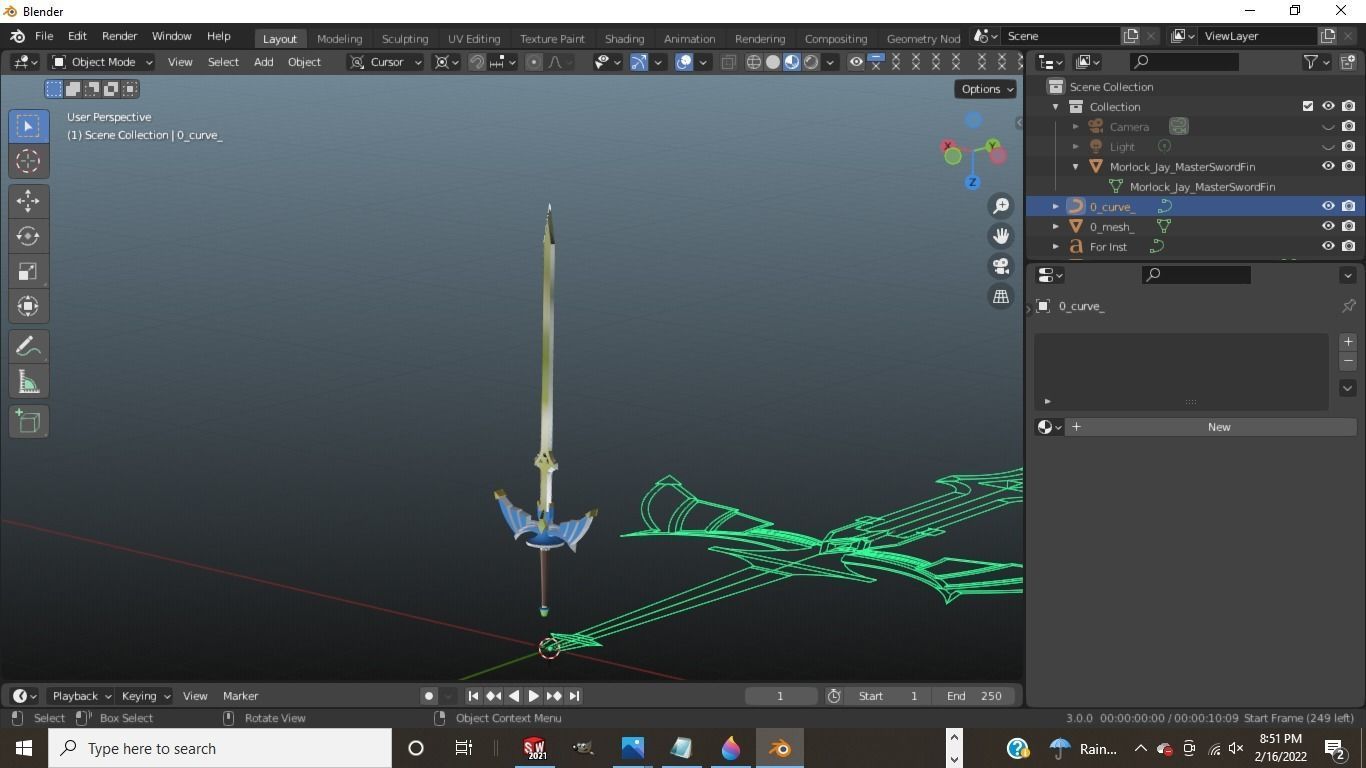Expand the 0_mesh_ outliner item
Screen dimensions: 1366x768
click(x=1055, y=226)
